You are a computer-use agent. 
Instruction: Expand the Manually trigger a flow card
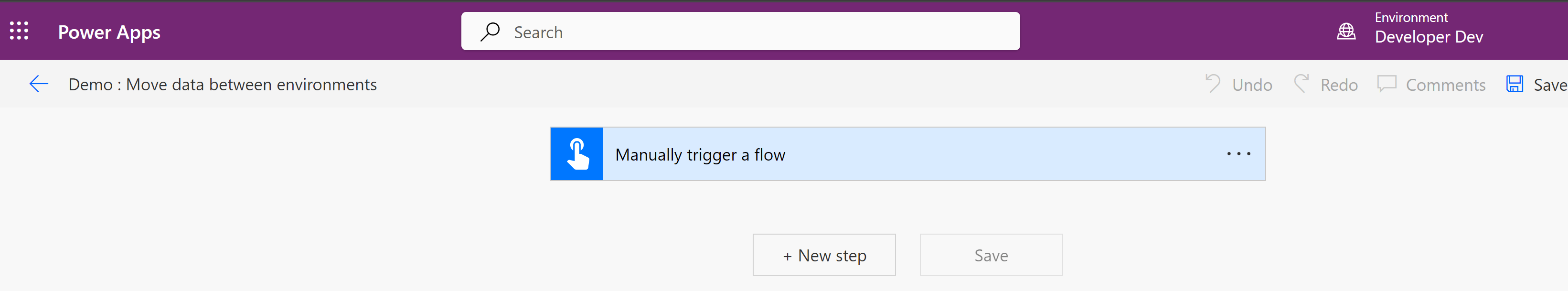(907, 154)
